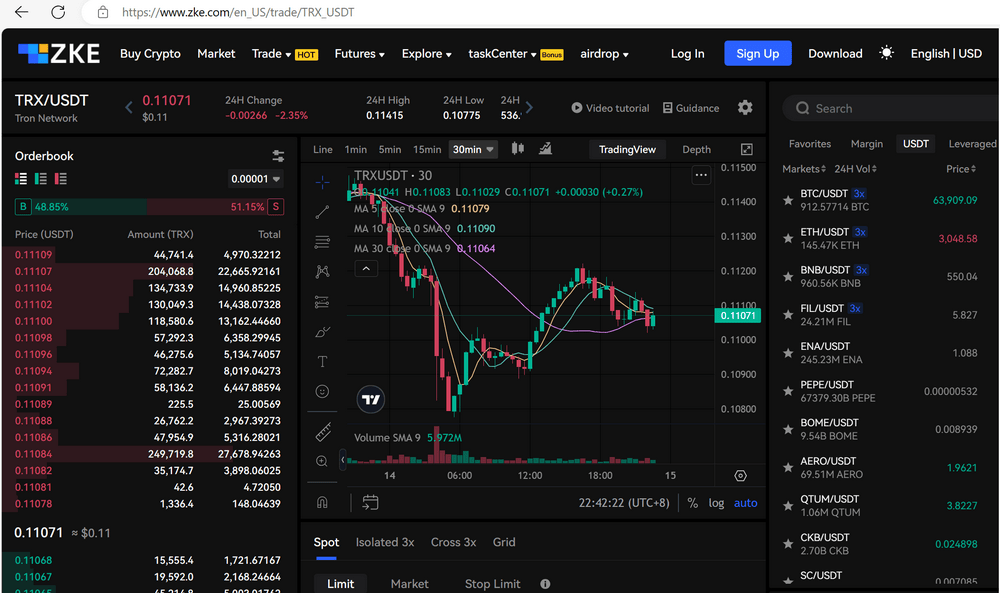Play the Video tutorial
The image size is (1000, 593).
[610, 108]
